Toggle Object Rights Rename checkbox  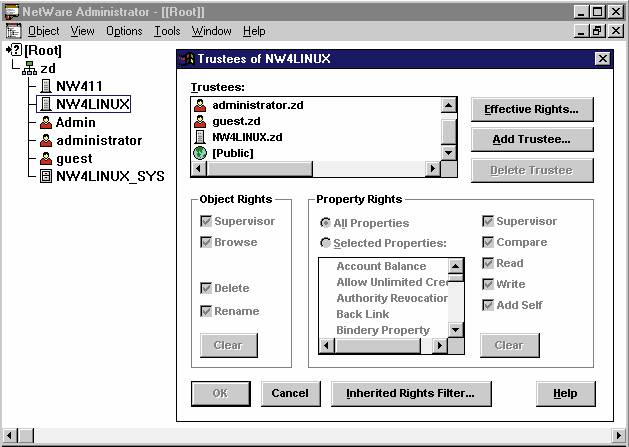(206, 311)
